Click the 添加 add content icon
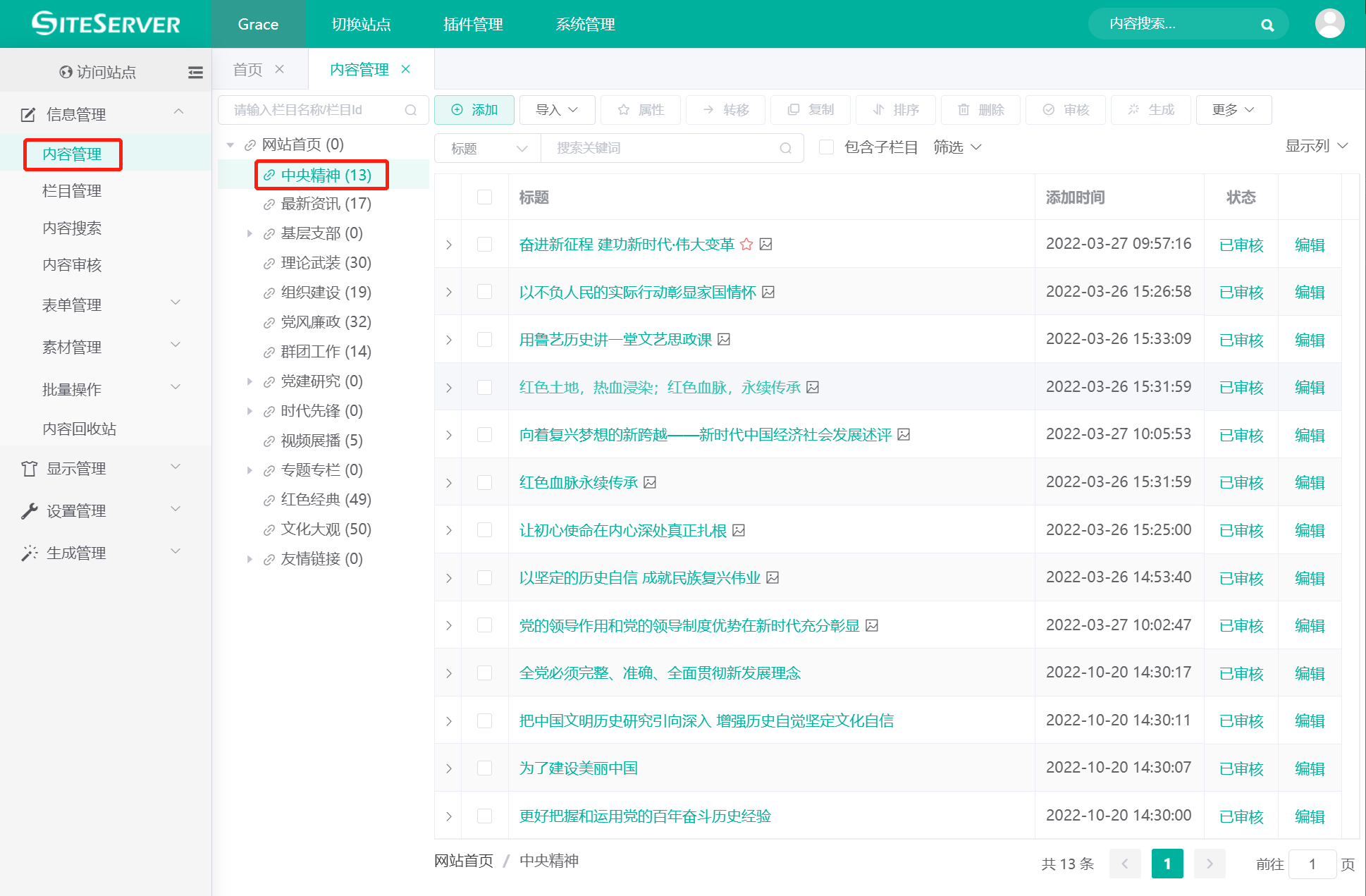 click(457, 110)
